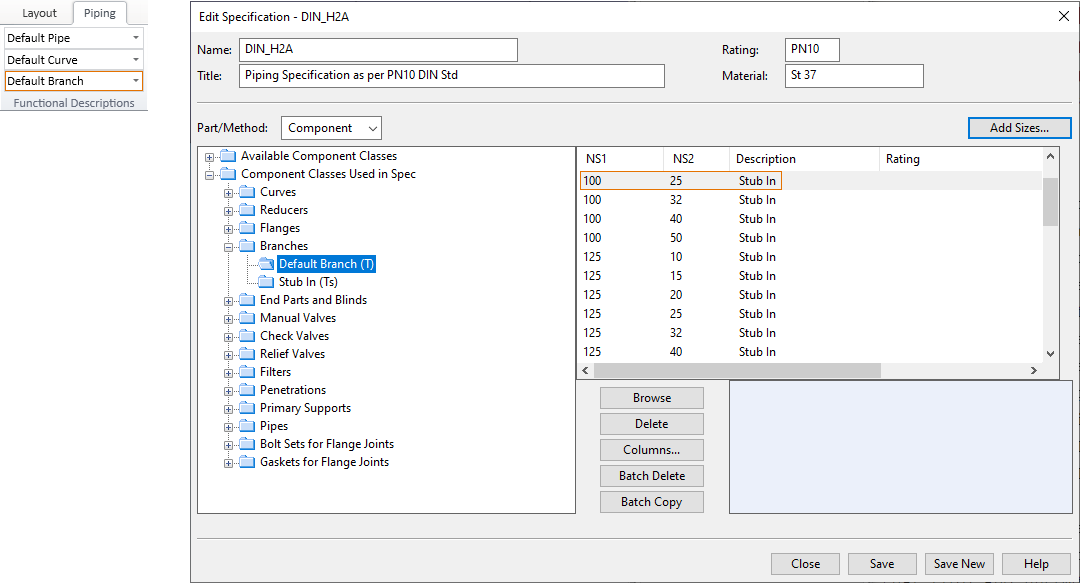Screen dimensions: 1080x583
Task: Click the Batch Copy button
Action: 652,502
